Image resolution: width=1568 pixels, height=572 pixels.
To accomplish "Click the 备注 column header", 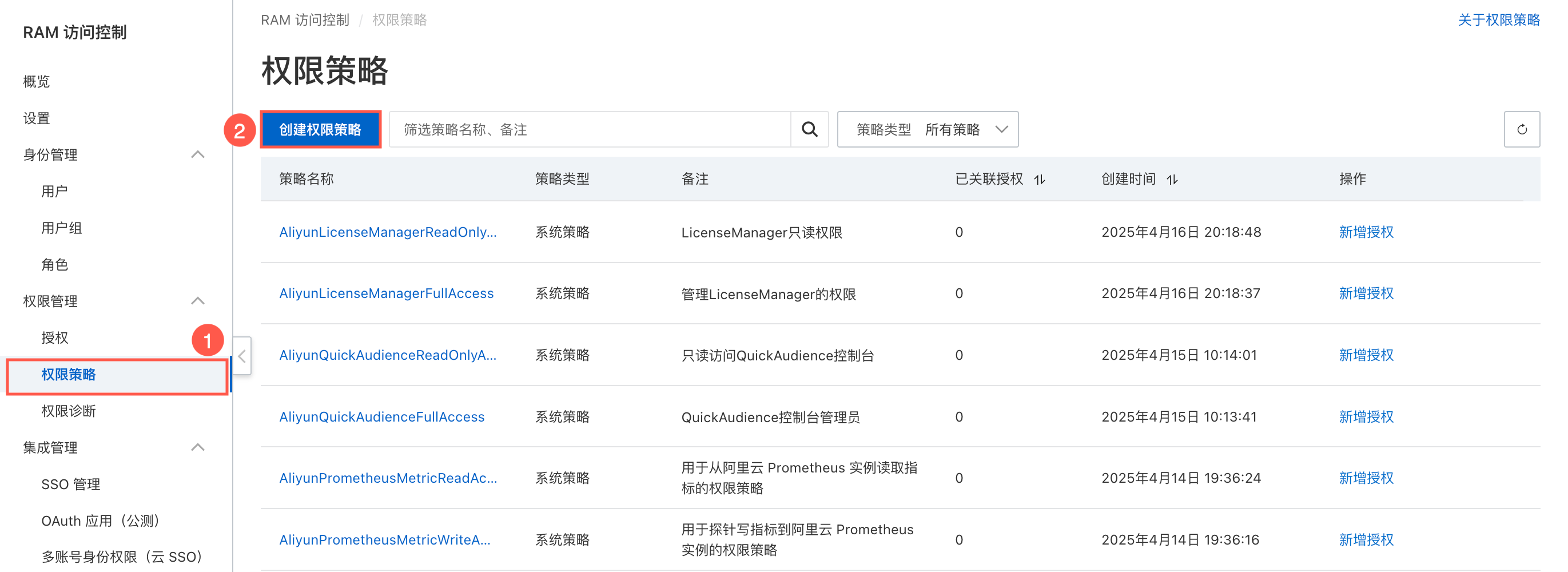I will pos(695,179).
